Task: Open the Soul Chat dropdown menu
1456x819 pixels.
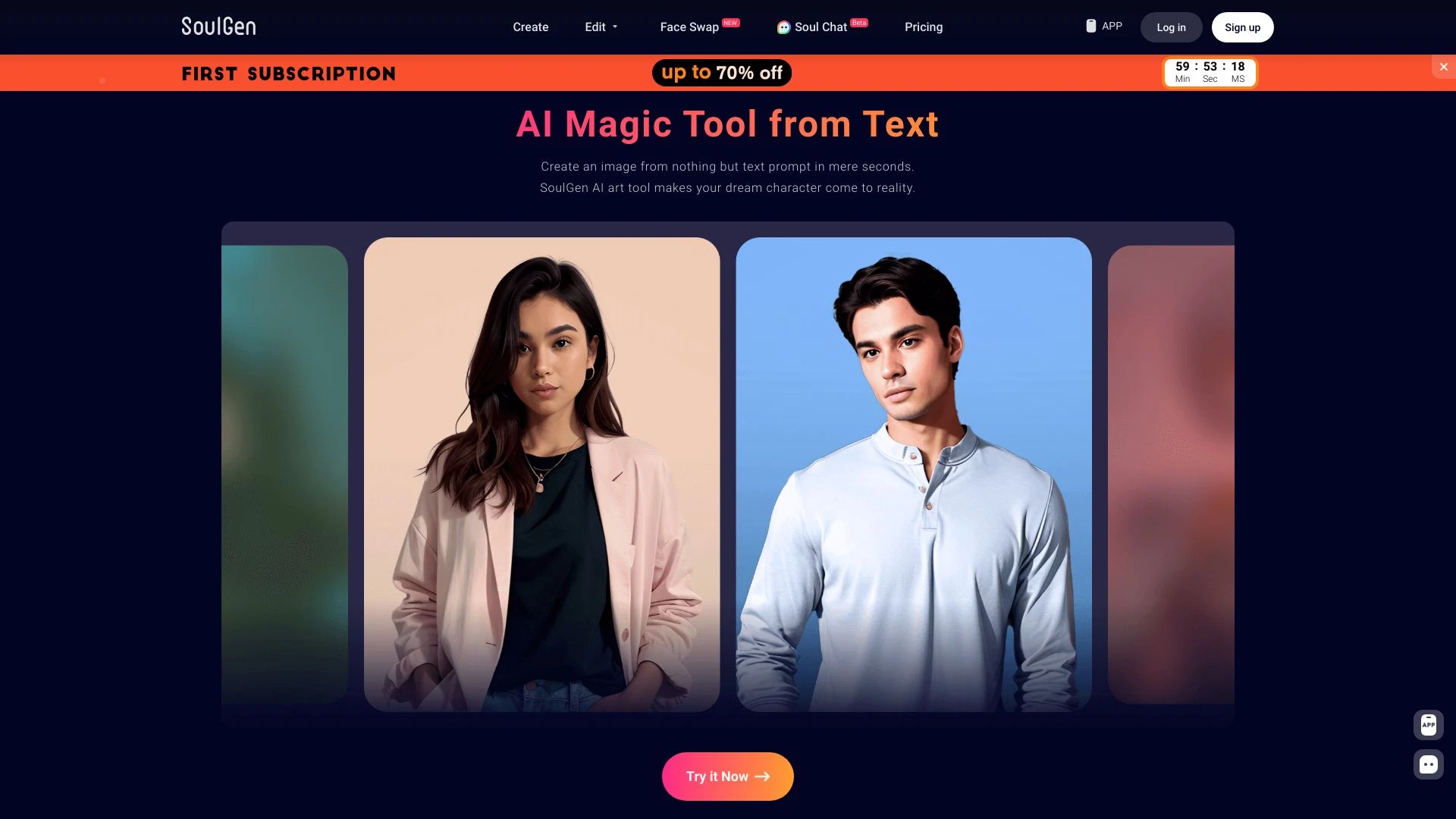Action: pos(821,27)
